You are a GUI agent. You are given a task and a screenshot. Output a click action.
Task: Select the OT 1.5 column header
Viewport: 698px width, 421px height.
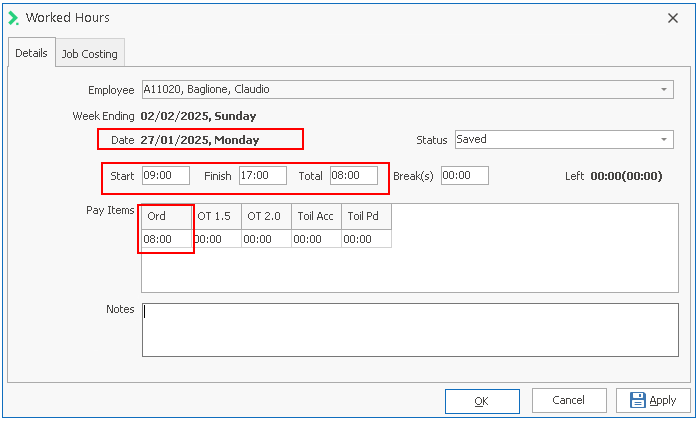point(216,217)
